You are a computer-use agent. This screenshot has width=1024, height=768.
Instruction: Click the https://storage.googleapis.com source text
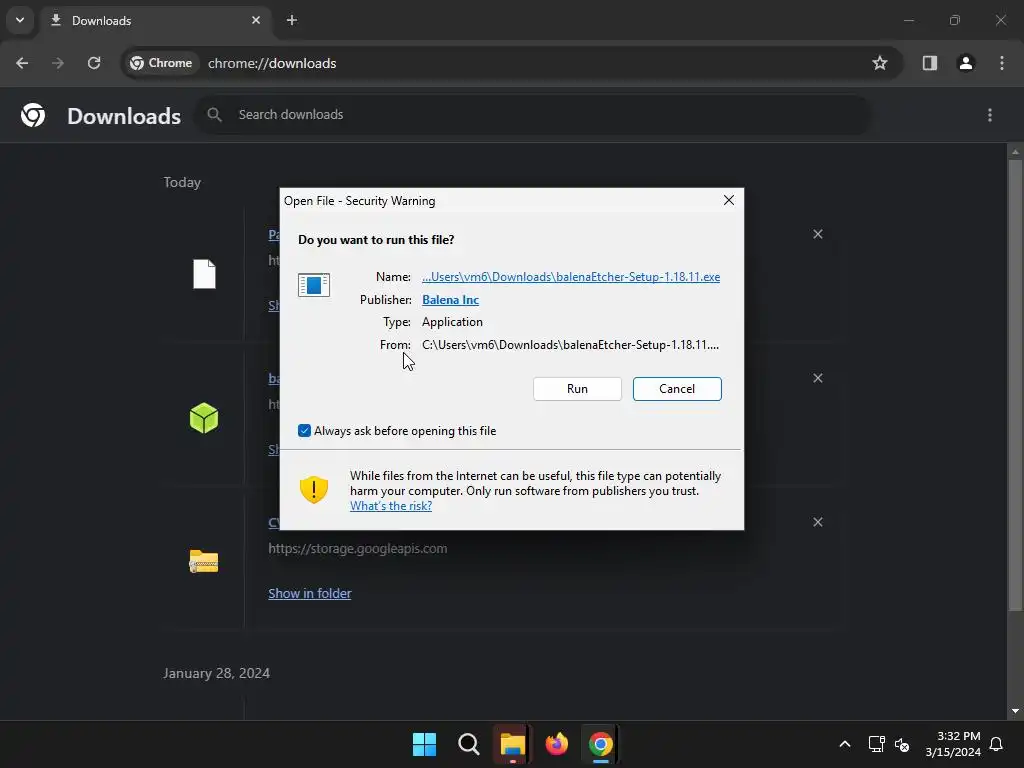(357, 549)
